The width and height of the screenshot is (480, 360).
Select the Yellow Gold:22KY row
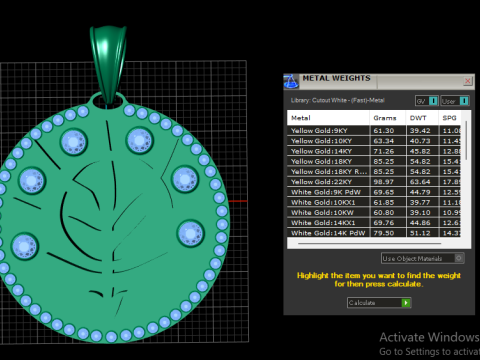pyautogui.click(x=374, y=182)
